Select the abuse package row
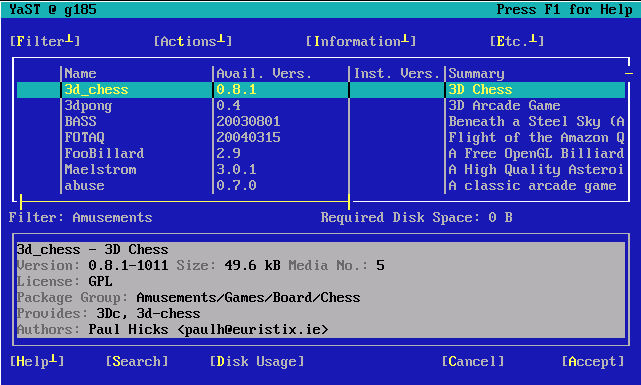Screen dimensions: 641x385 321,186
